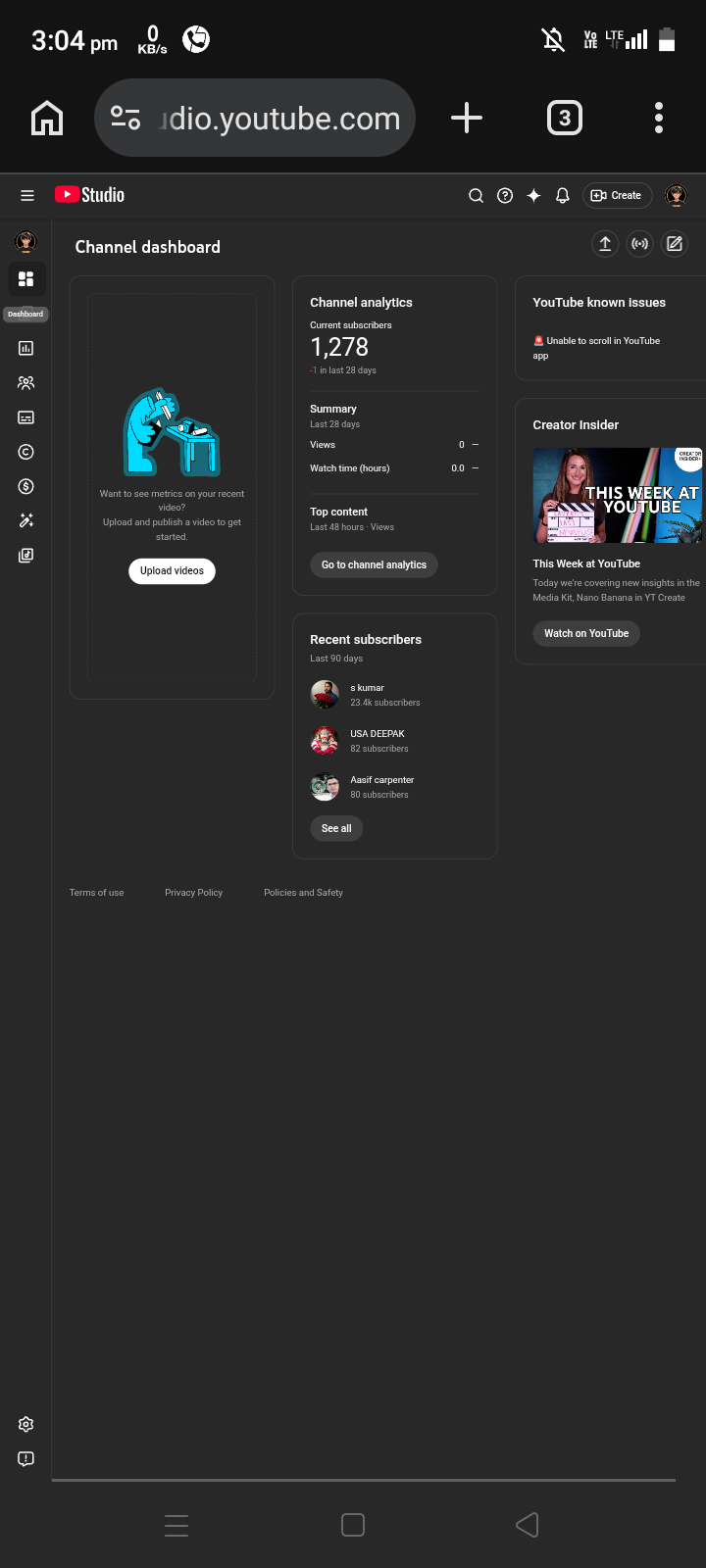Image resolution: width=706 pixels, height=1568 pixels.
Task: Open Earn dollar icon in sidebar
Action: (26, 486)
